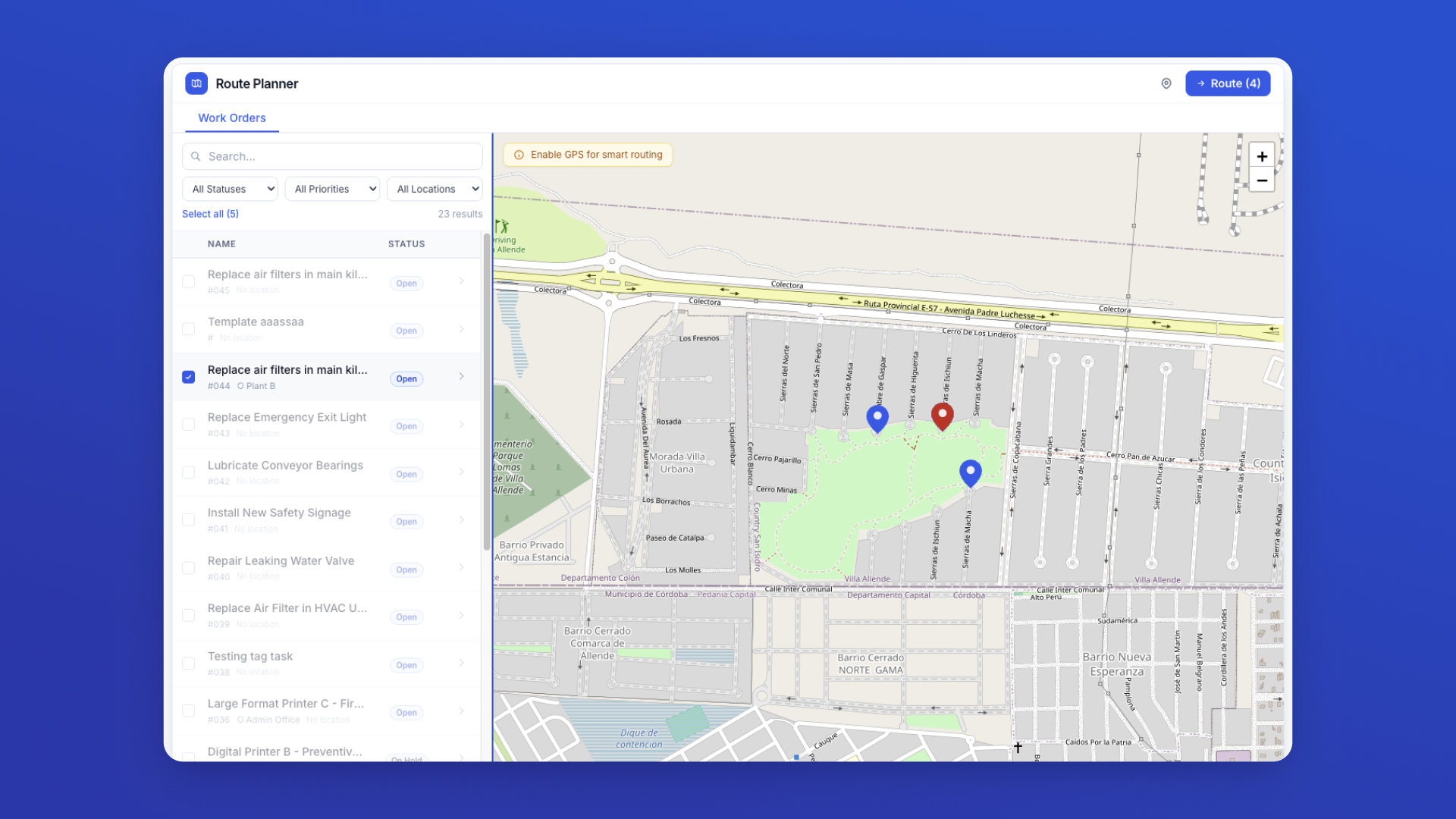This screenshot has height=819, width=1456.
Task: Click the info icon in the GPS banner
Action: pos(518,155)
